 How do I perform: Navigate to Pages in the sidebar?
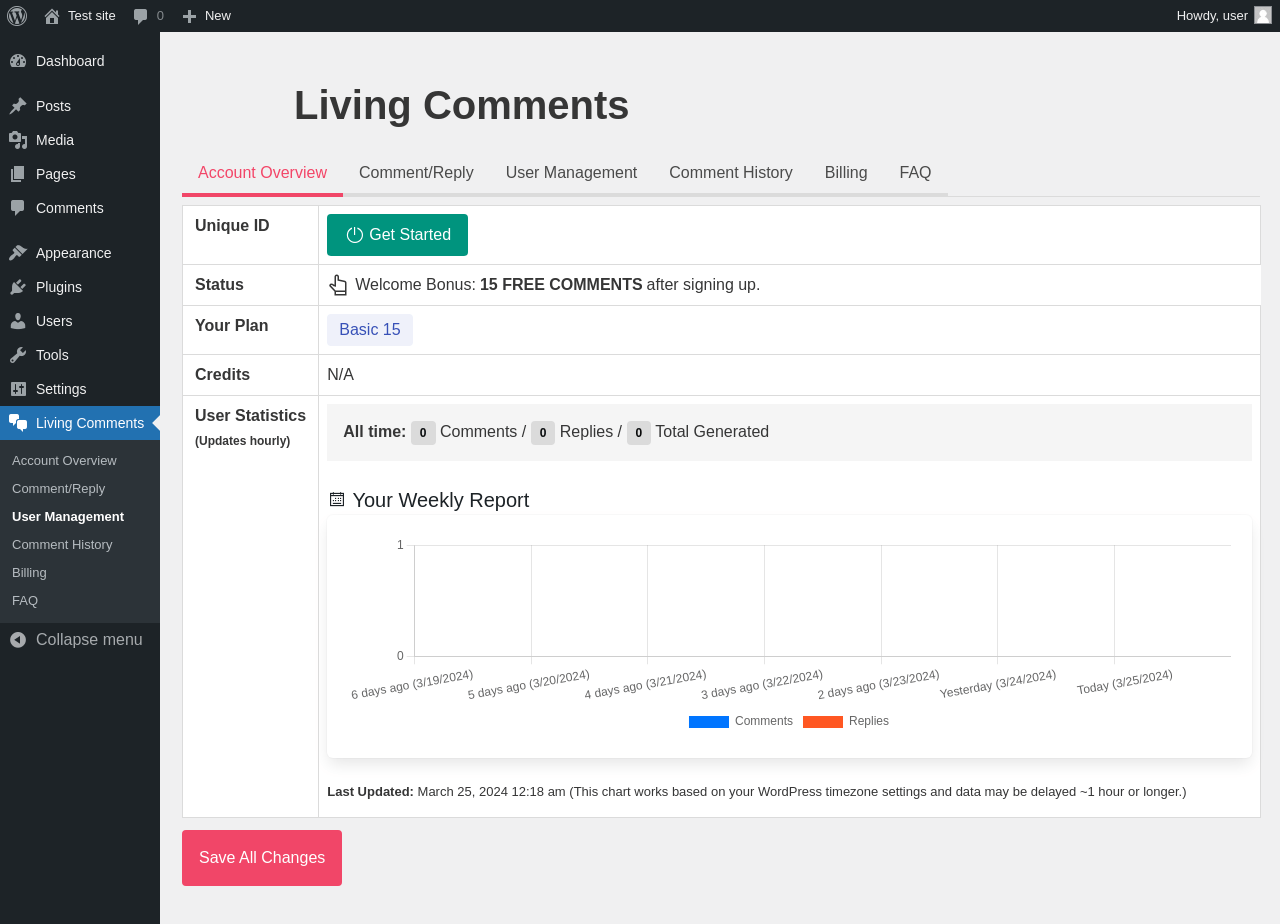(x=80, y=174)
